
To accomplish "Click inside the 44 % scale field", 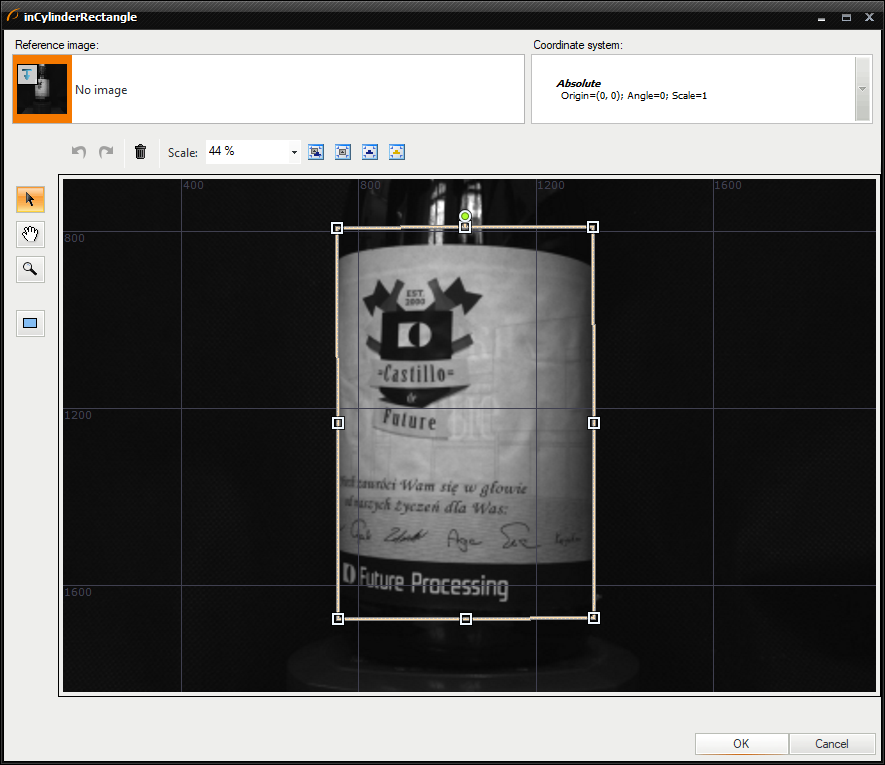I will pos(245,152).
